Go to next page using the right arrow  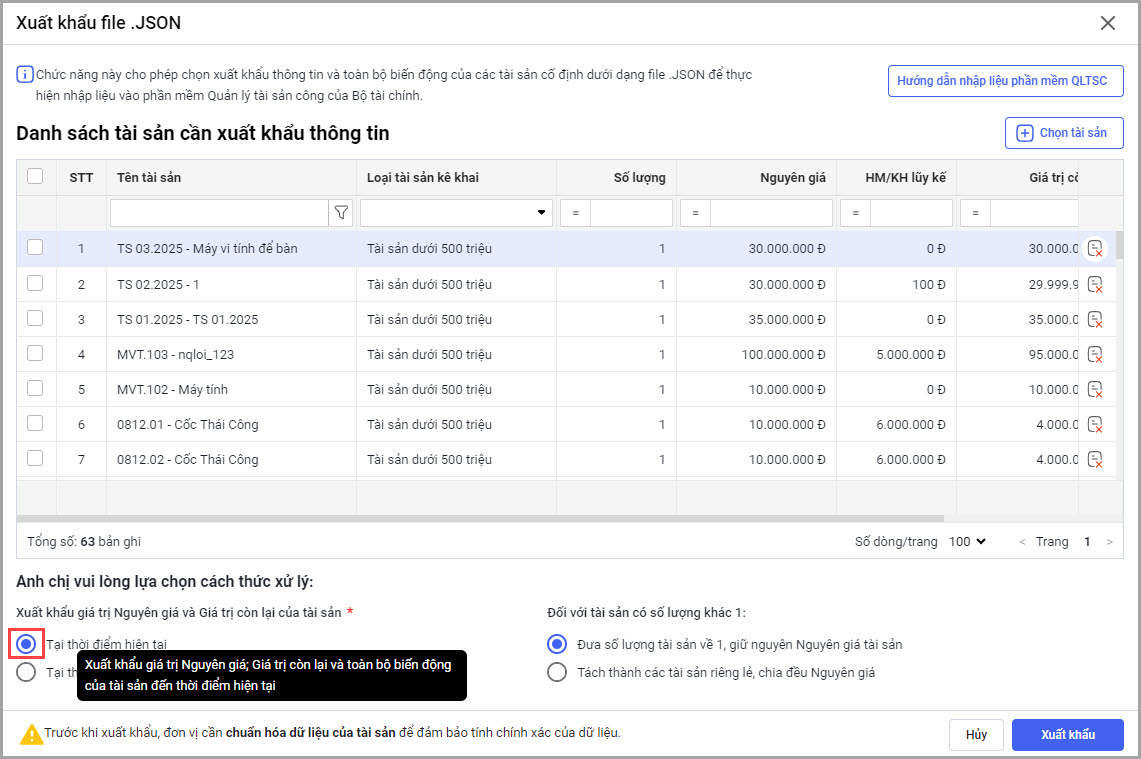1108,542
